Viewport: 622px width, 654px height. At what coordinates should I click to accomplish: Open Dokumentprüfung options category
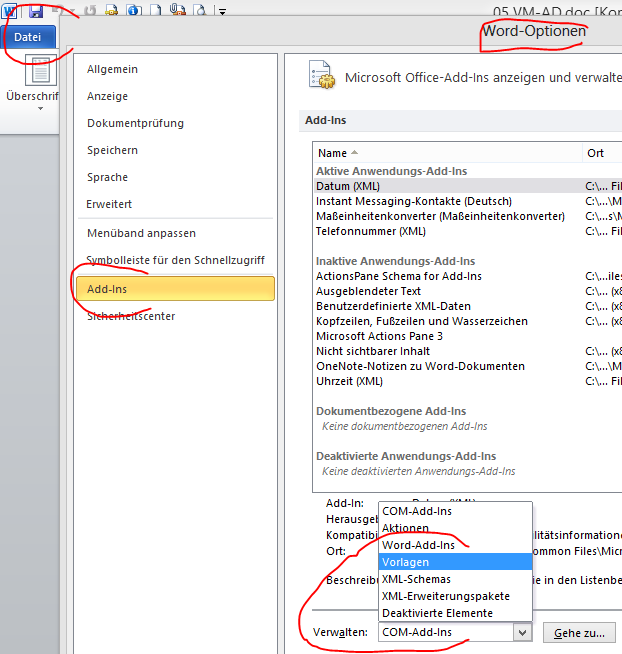135,123
